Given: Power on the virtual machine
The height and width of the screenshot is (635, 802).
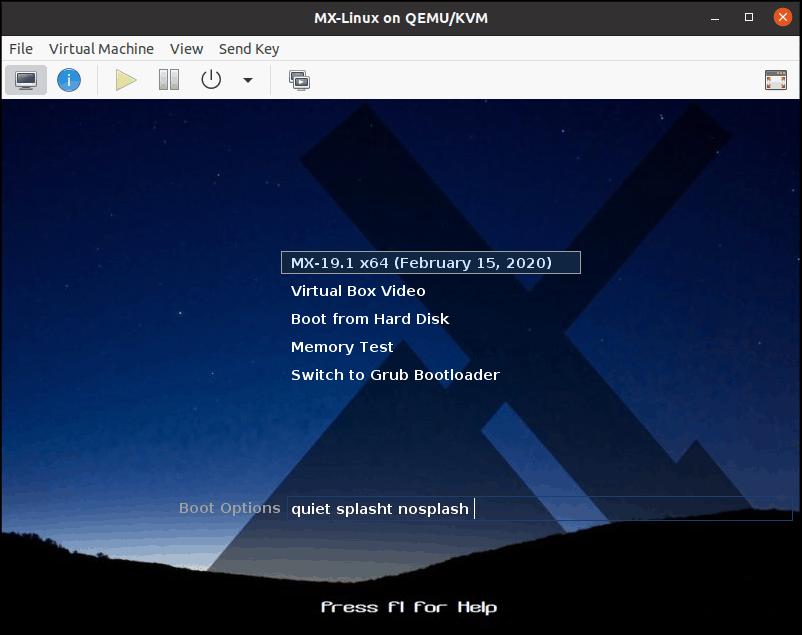Looking at the screenshot, I should pos(126,80).
